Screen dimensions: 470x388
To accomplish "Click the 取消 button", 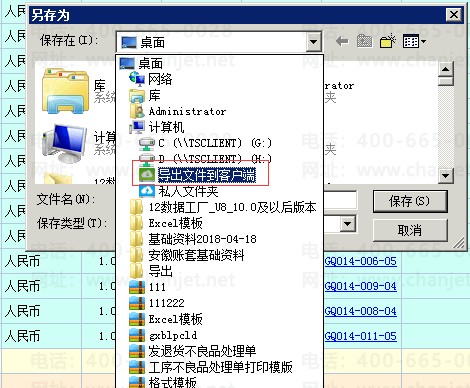I will 410,230.
